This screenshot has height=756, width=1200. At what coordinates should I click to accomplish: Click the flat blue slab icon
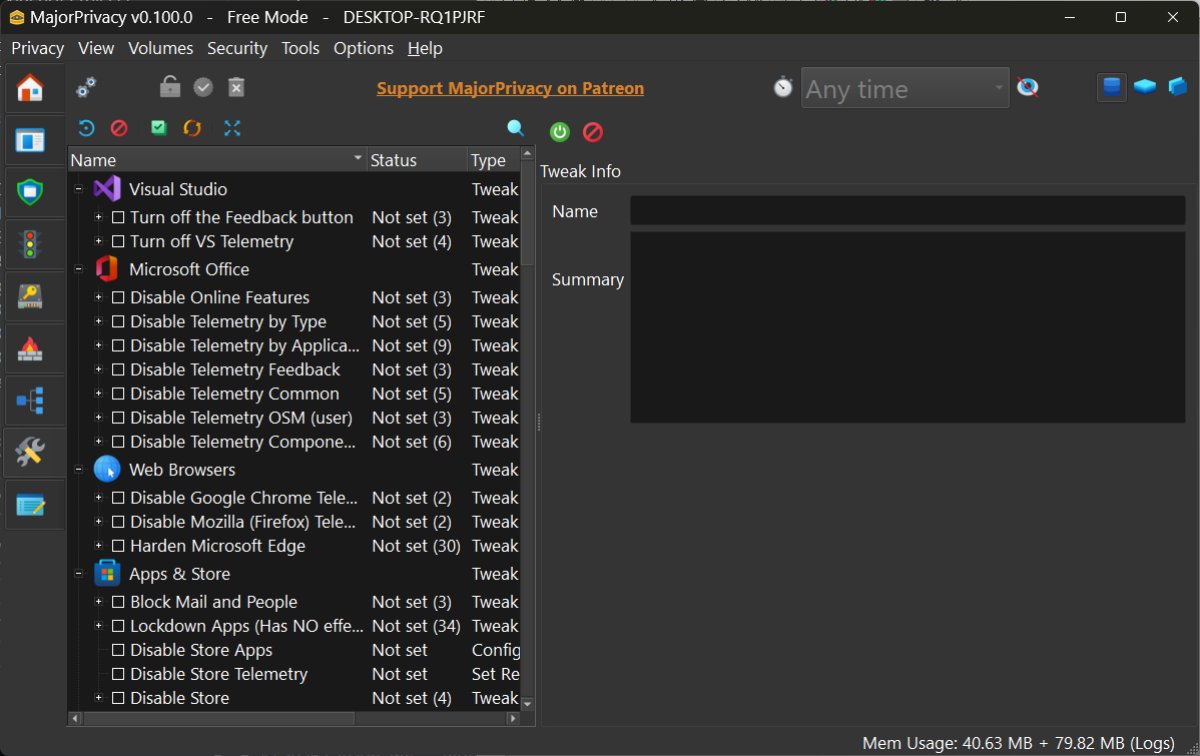[x=1145, y=88]
